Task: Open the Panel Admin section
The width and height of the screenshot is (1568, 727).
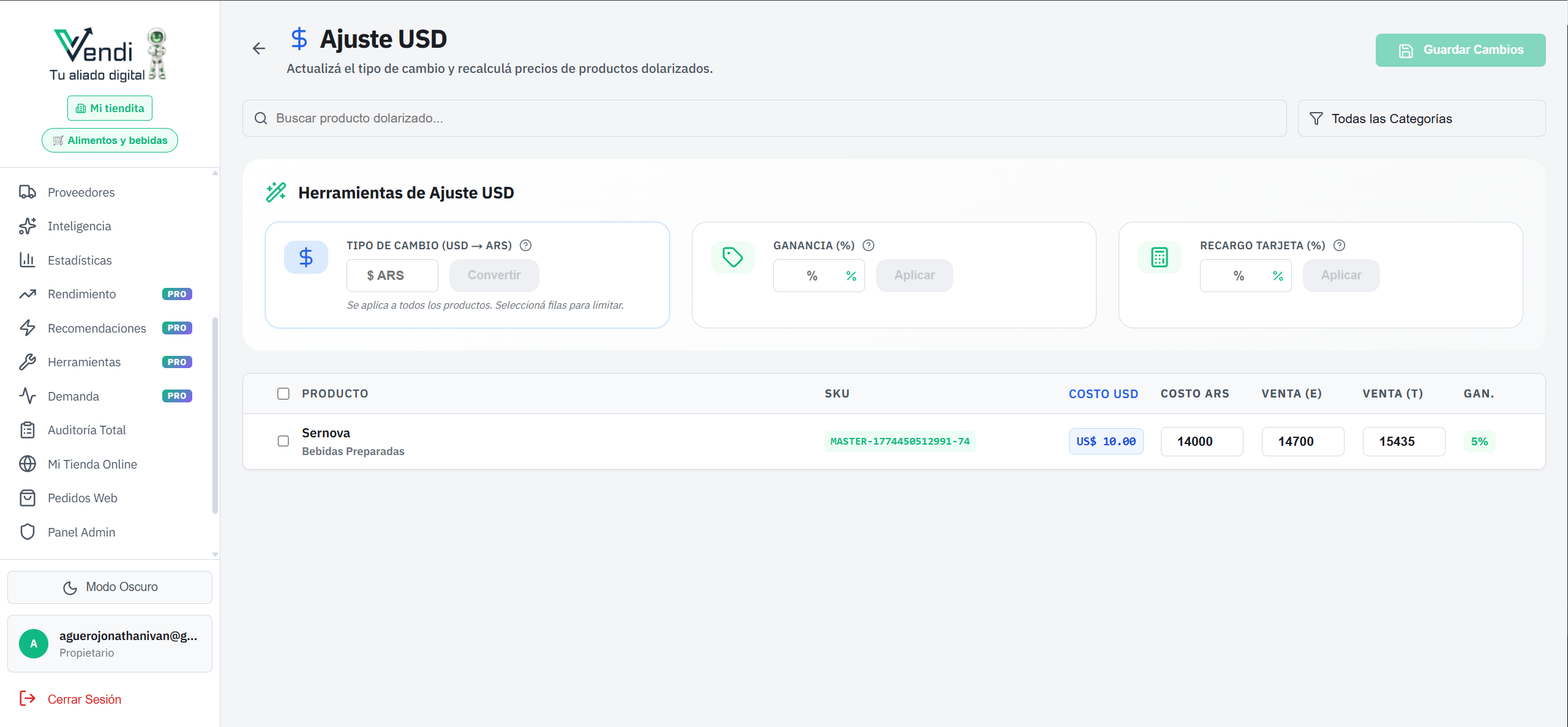Action: (x=82, y=532)
